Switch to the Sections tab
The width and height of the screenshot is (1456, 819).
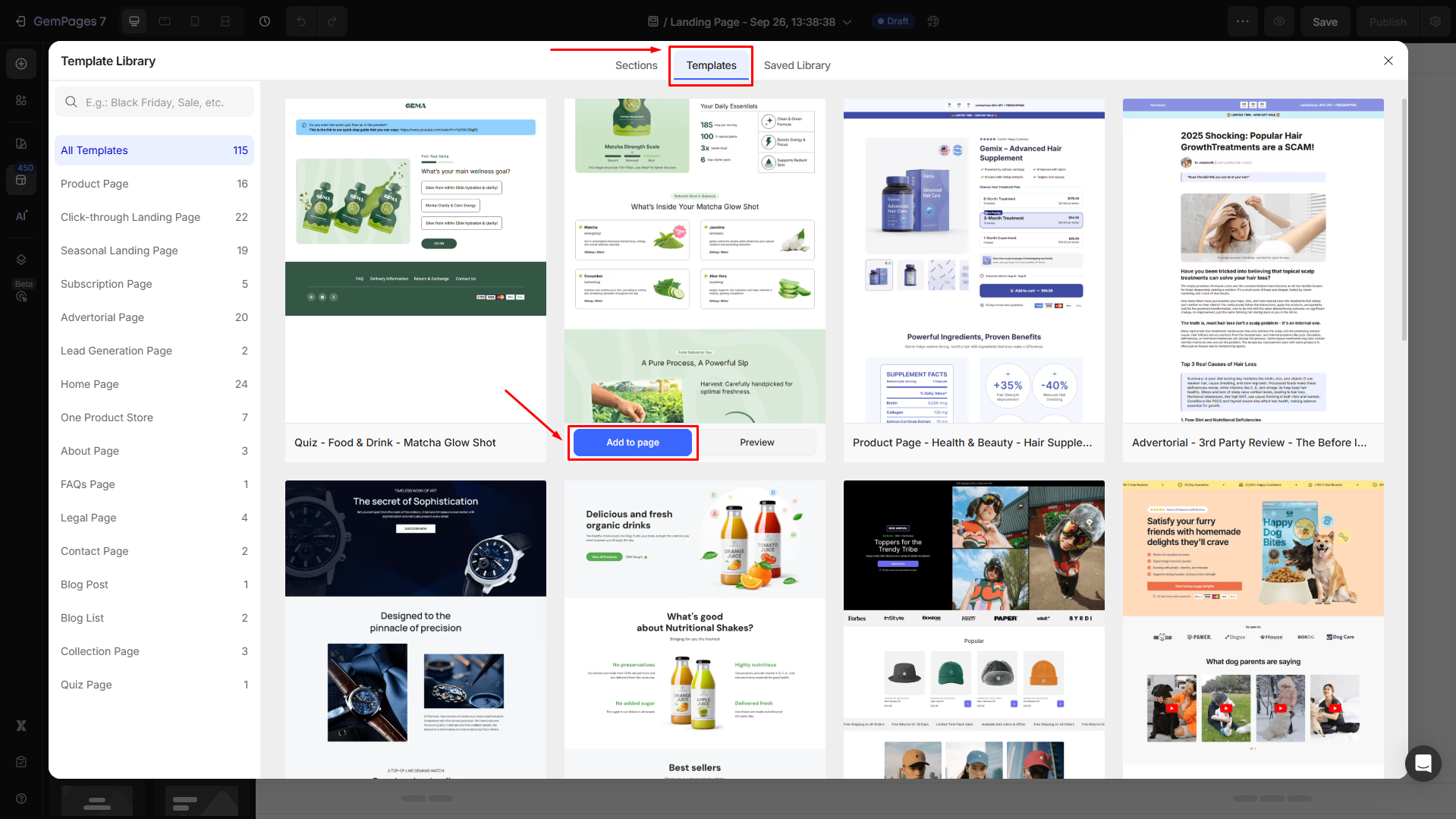point(636,65)
